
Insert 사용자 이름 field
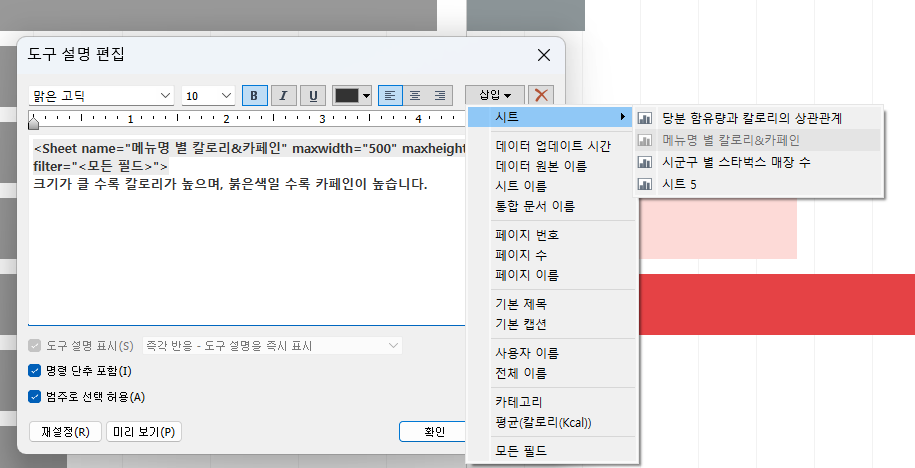pyautogui.click(x=527, y=353)
